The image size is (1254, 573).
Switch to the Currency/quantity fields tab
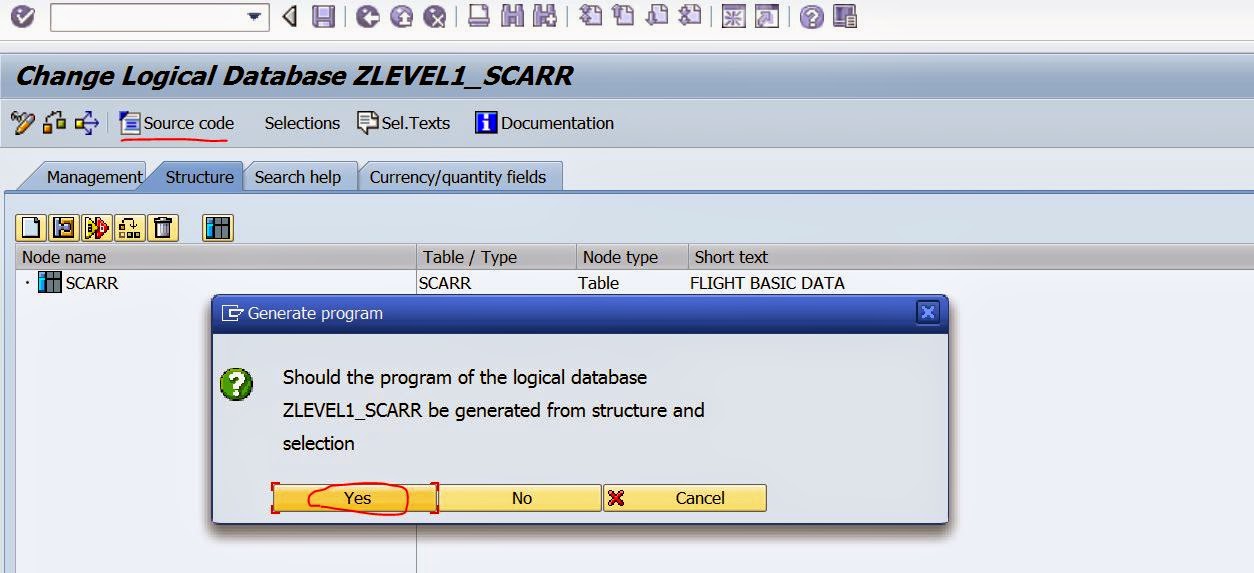[458, 177]
